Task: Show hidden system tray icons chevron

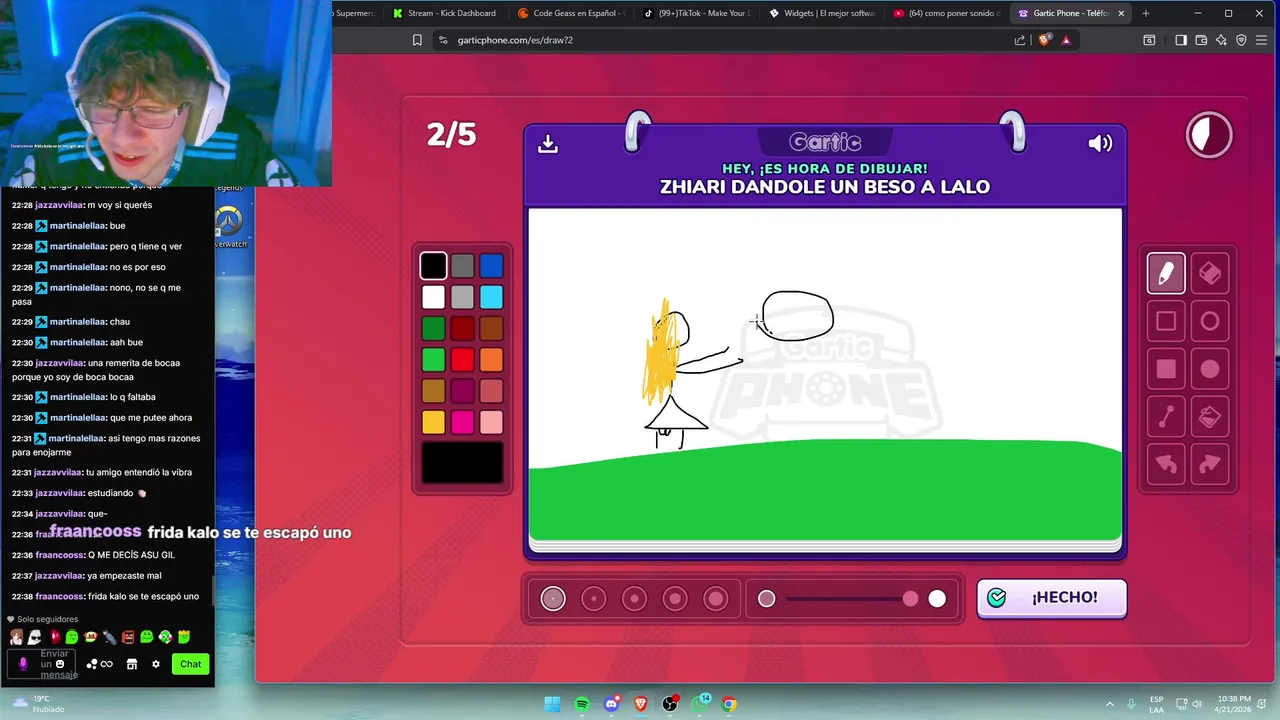Action: click(x=1109, y=704)
